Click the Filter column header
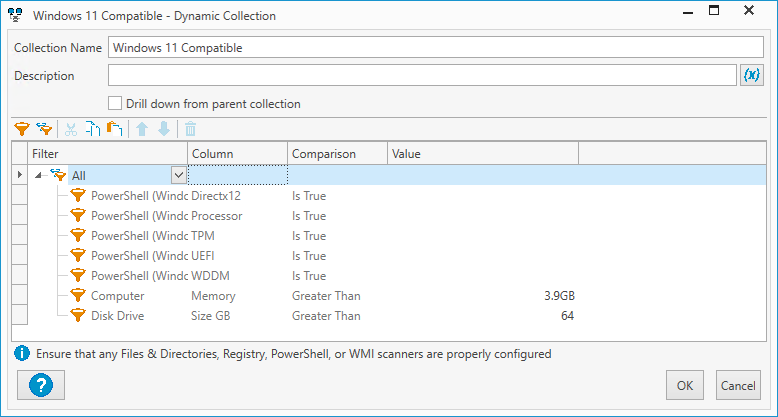The image size is (778, 417). (x=108, y=154)
